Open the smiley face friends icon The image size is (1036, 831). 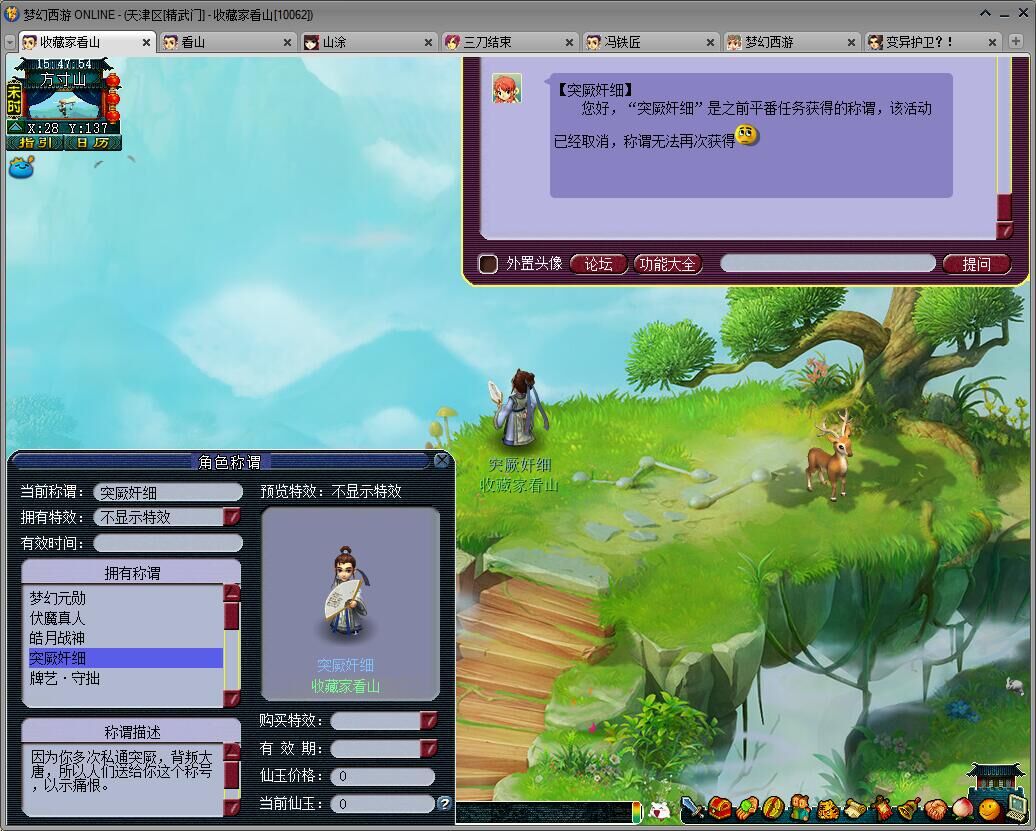[x=988, y=808]
